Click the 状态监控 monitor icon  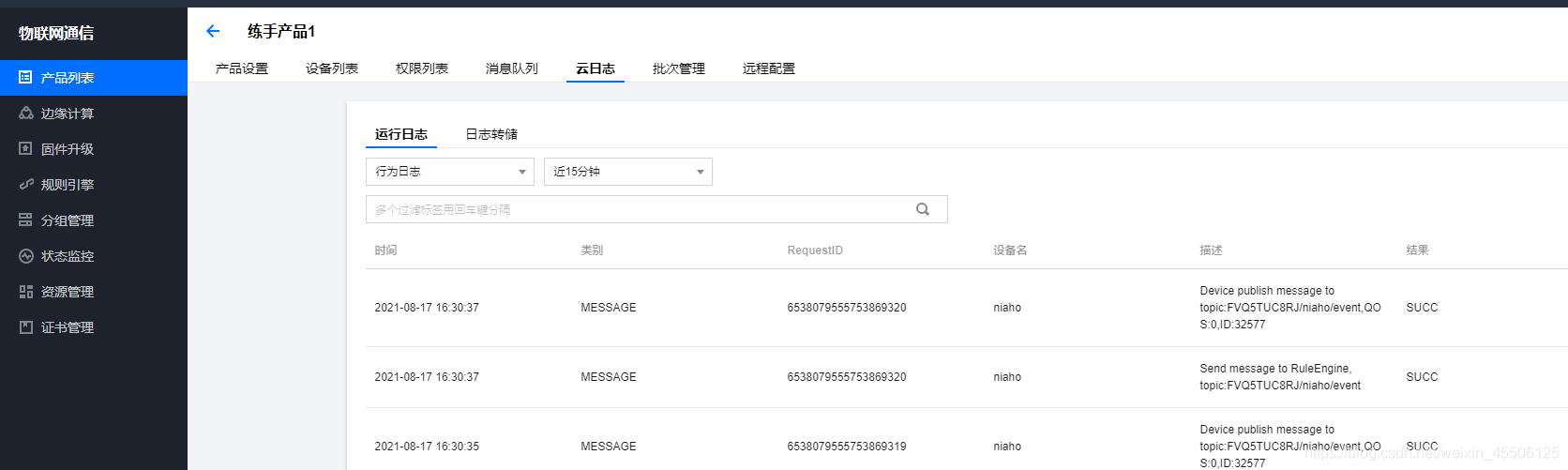[25, 256]
